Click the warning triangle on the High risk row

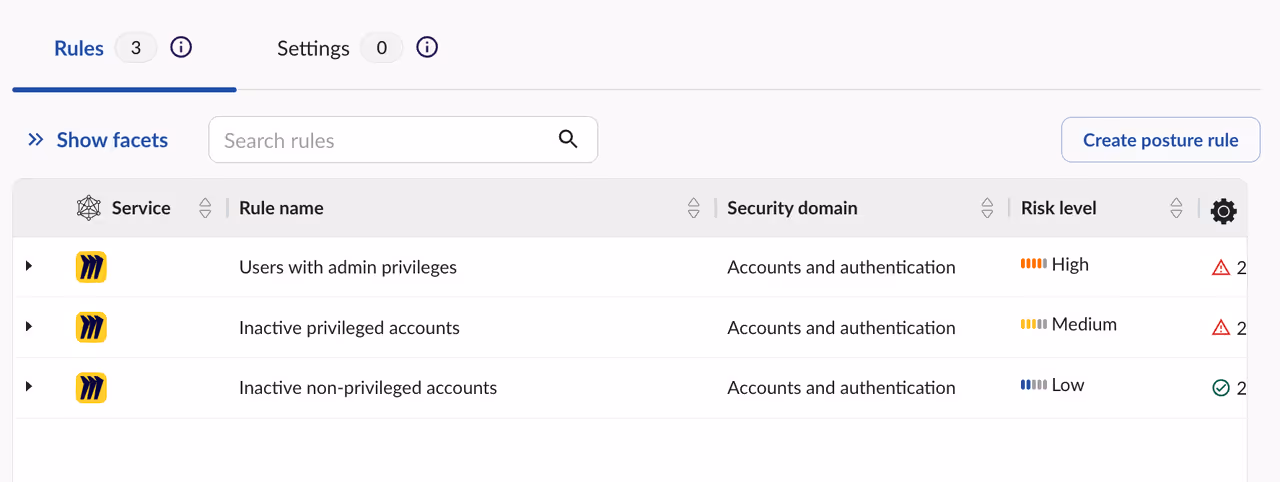click(x=1220, y=267)
